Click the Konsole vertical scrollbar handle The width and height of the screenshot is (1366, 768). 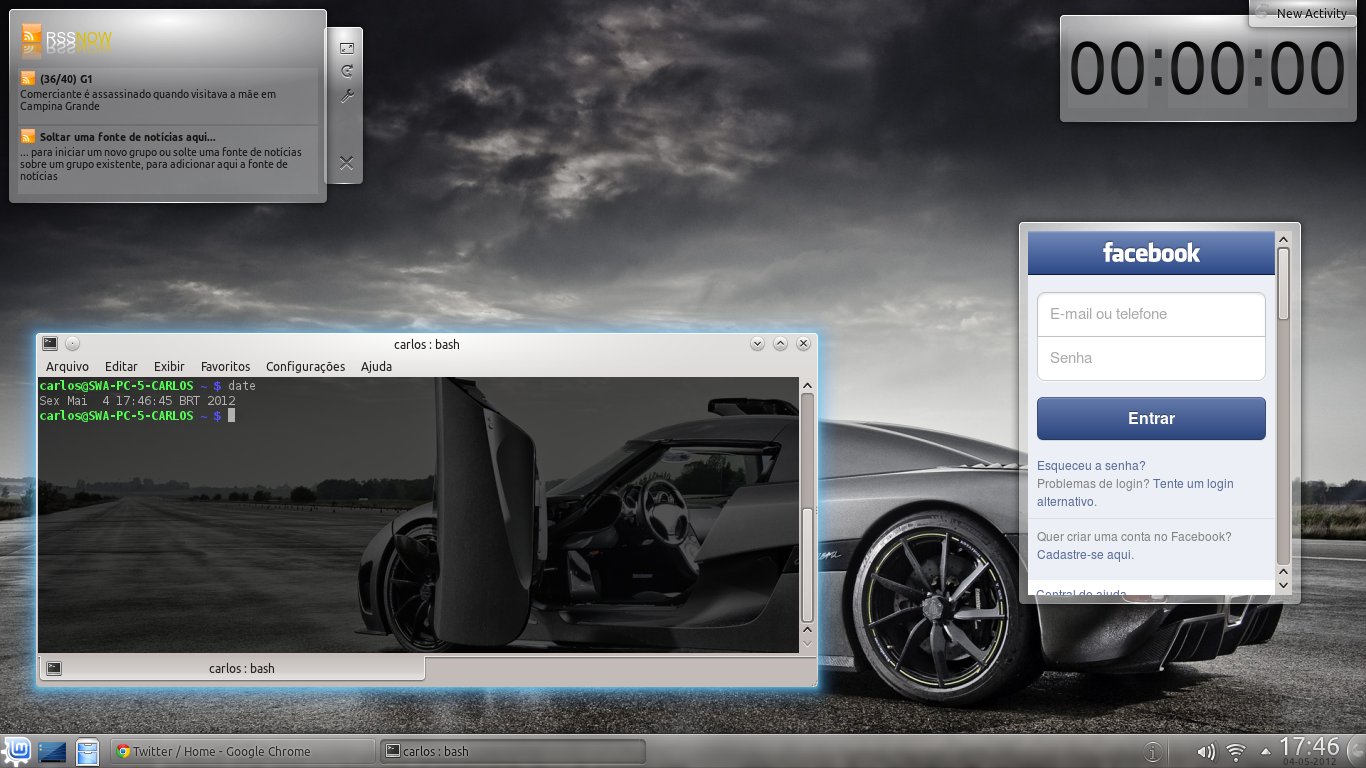click(808, 565)
